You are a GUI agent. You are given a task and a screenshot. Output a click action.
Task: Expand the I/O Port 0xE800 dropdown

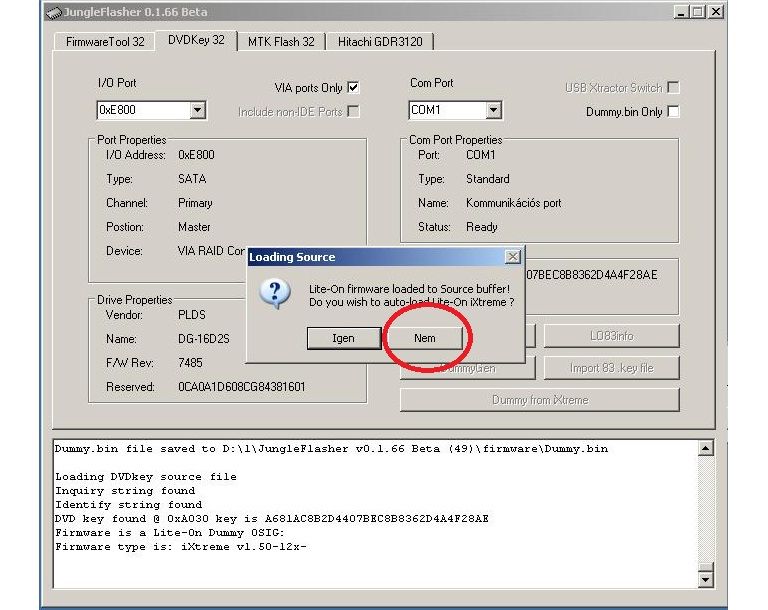pos(197,111)
